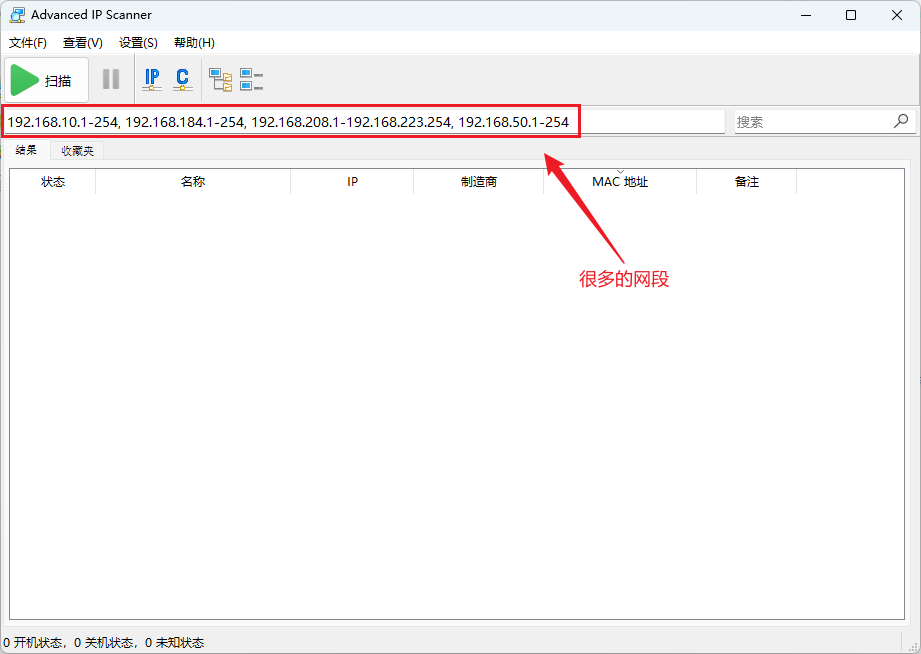Screen dimensions: 921x654
Task: Open the 设置(S) menu
Action: coord(138,43)
